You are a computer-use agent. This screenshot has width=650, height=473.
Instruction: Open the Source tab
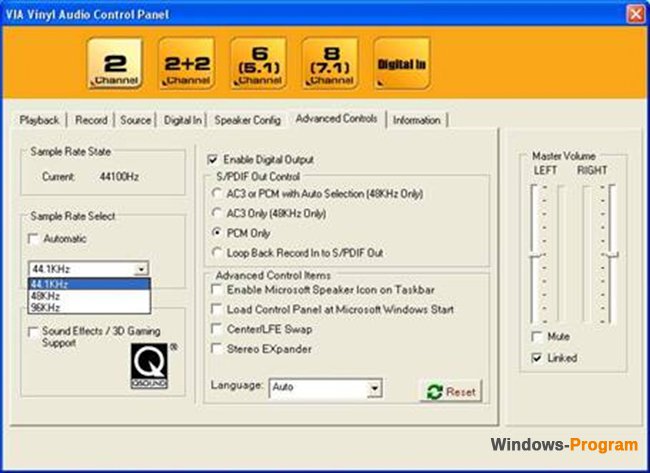[136, 120]
